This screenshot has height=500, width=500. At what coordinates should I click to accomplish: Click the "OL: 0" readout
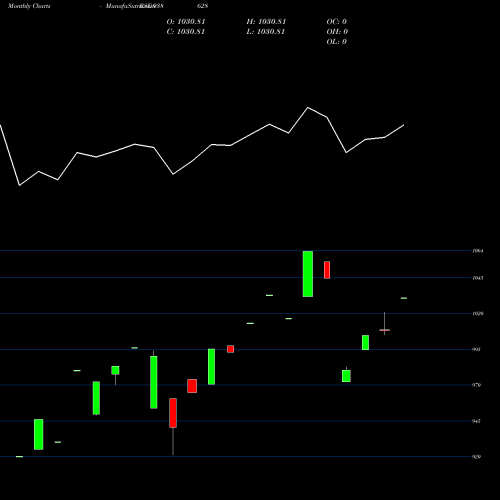coord(336,42)
